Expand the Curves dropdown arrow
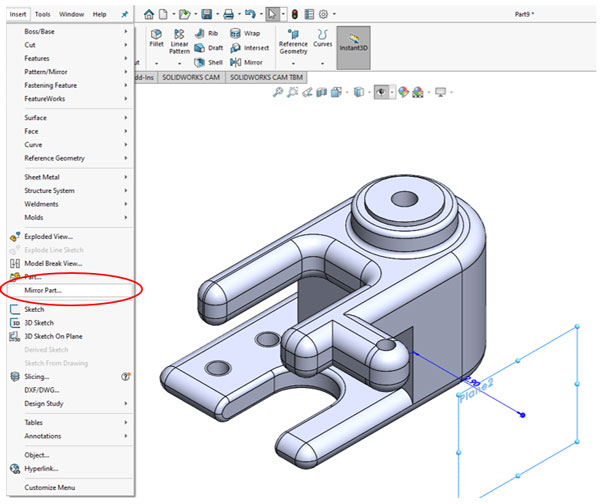The width and height of the screenshot is (600, 504). [323, 64]
